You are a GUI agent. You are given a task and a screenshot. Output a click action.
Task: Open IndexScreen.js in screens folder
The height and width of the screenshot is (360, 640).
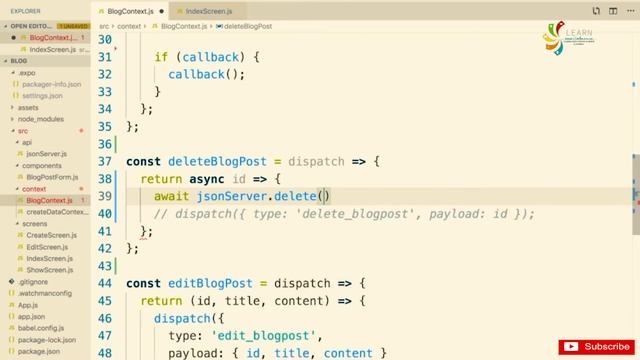coord(49,258)
